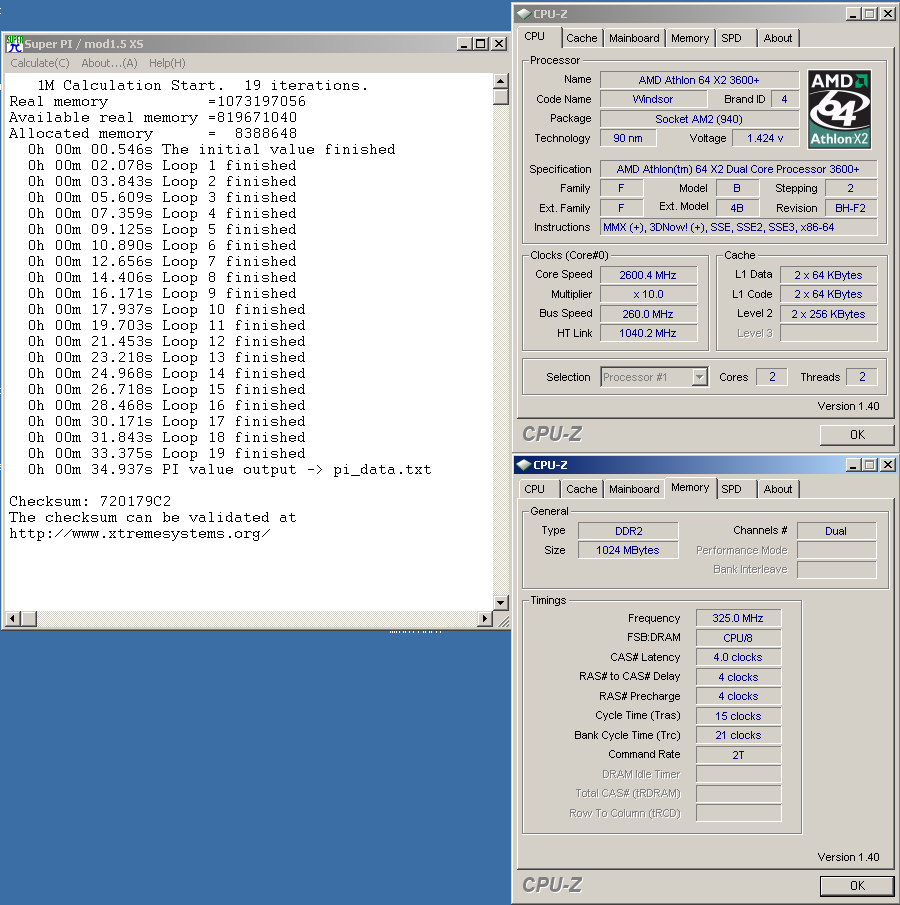Click the HT Link value 1040.2 MHz
The width and height of the screenshot is (900, 905).
point(648,333)
